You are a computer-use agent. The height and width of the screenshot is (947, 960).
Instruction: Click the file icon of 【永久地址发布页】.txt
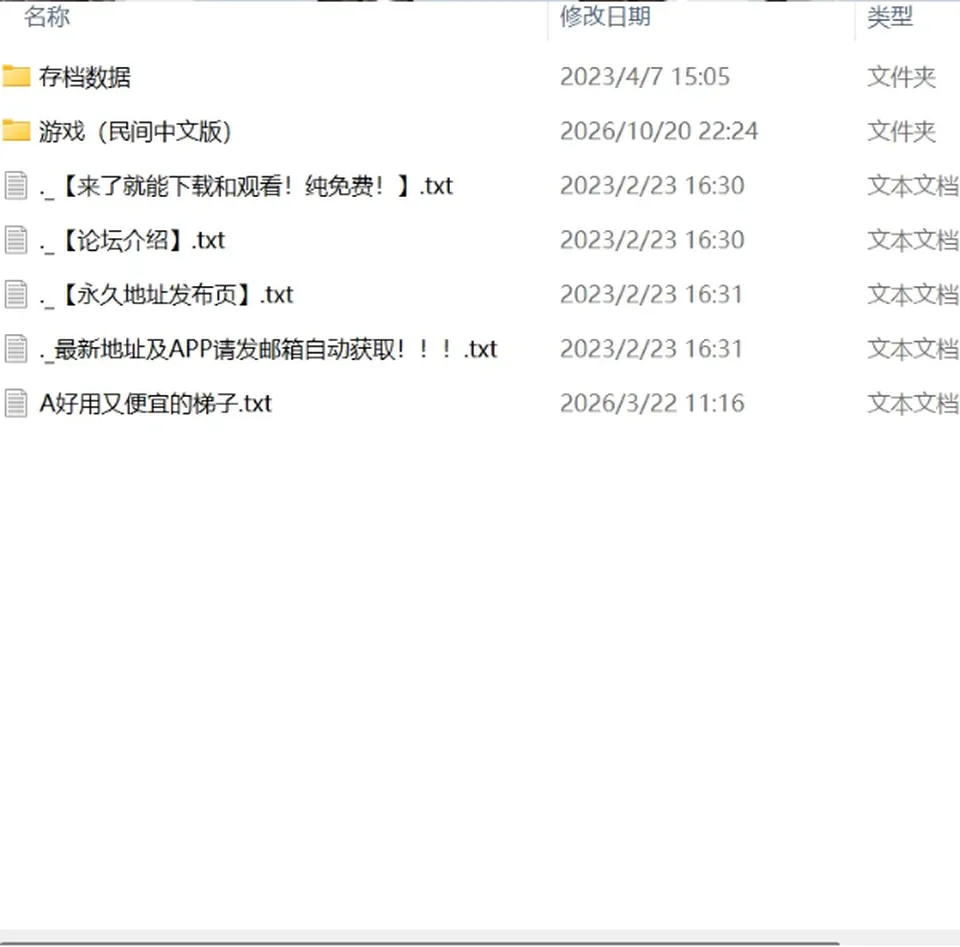tap(16, 294)
